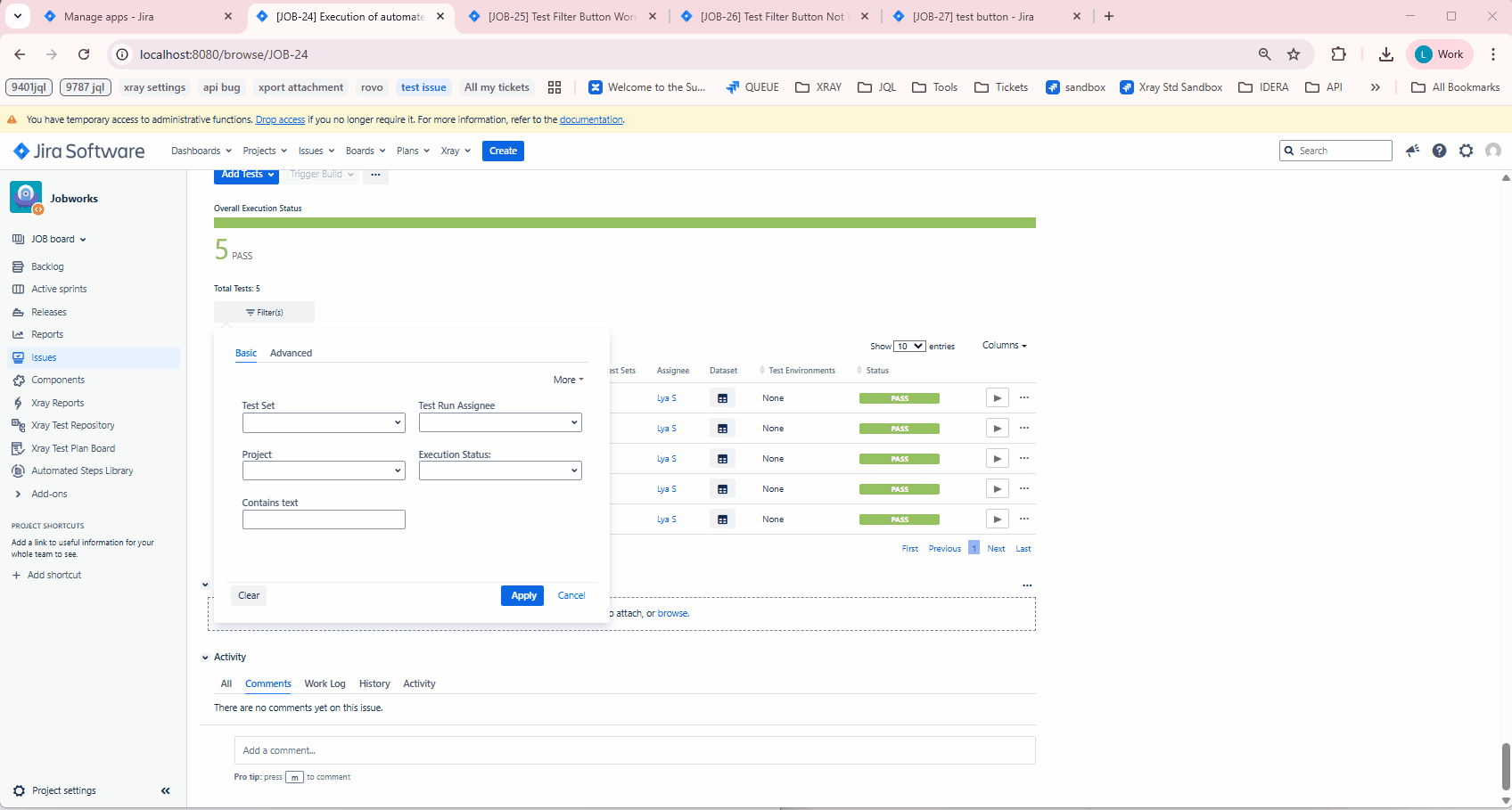This screenshot has width=1512, height=810.
Task: Open Chrome extensions puzzle icon
Action: pos(1338,54)
